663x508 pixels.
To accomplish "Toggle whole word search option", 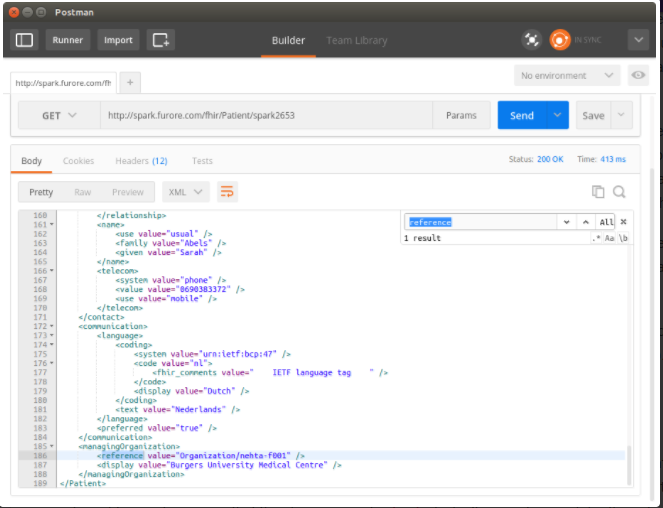I will 623,238.
